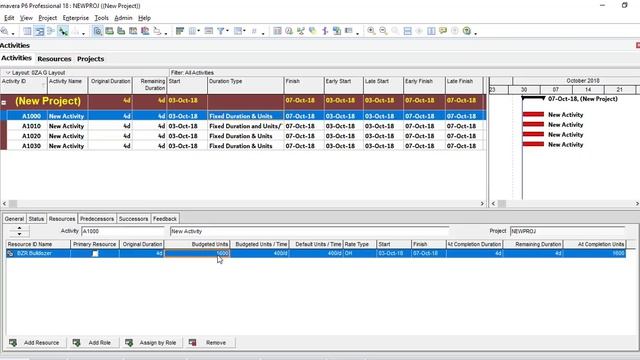This screenshot has height=360, width=640.
Task: Open the Edit menu
Action: pos(9,18)
